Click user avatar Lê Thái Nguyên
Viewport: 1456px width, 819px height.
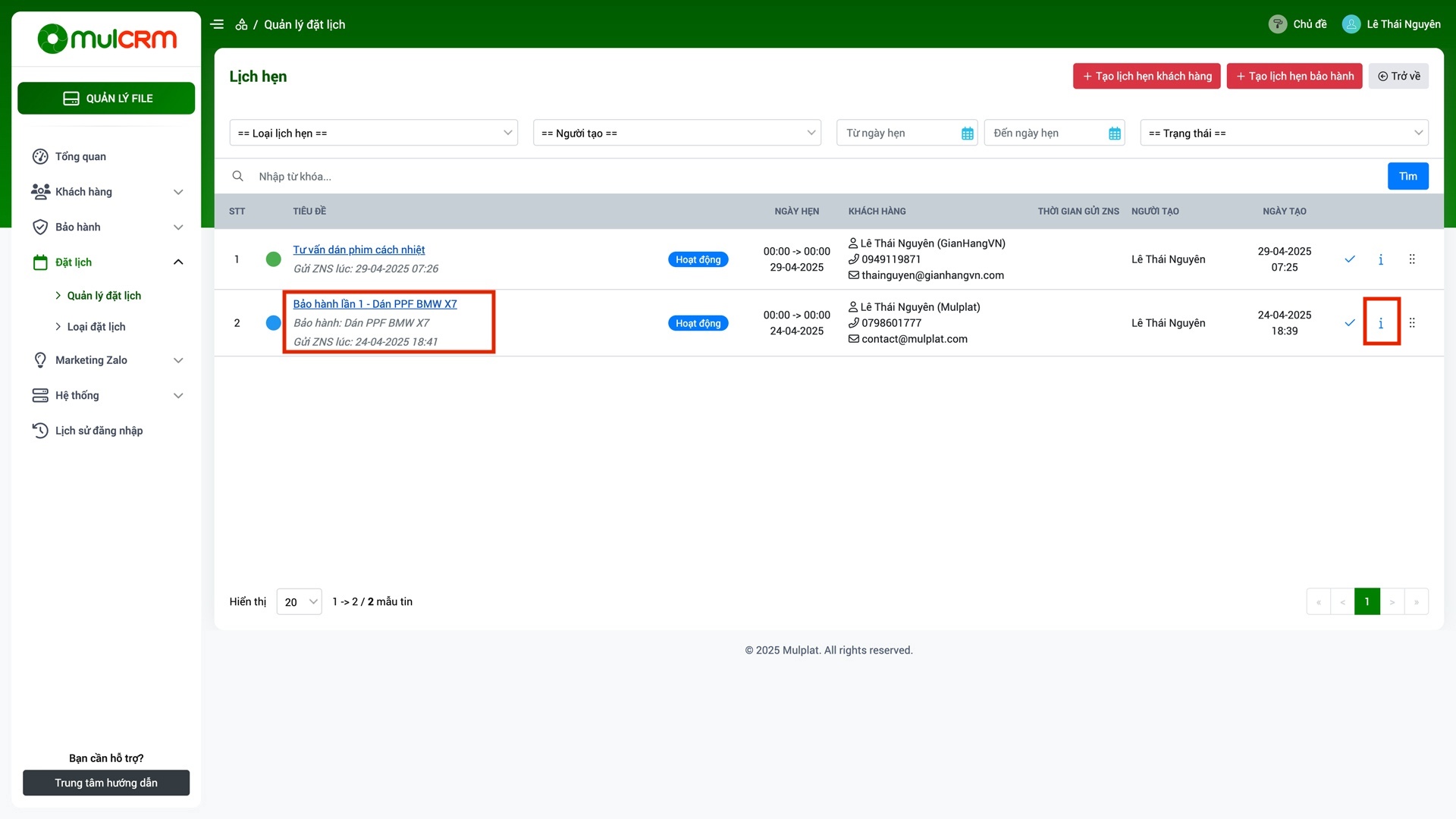[1351, 24]
